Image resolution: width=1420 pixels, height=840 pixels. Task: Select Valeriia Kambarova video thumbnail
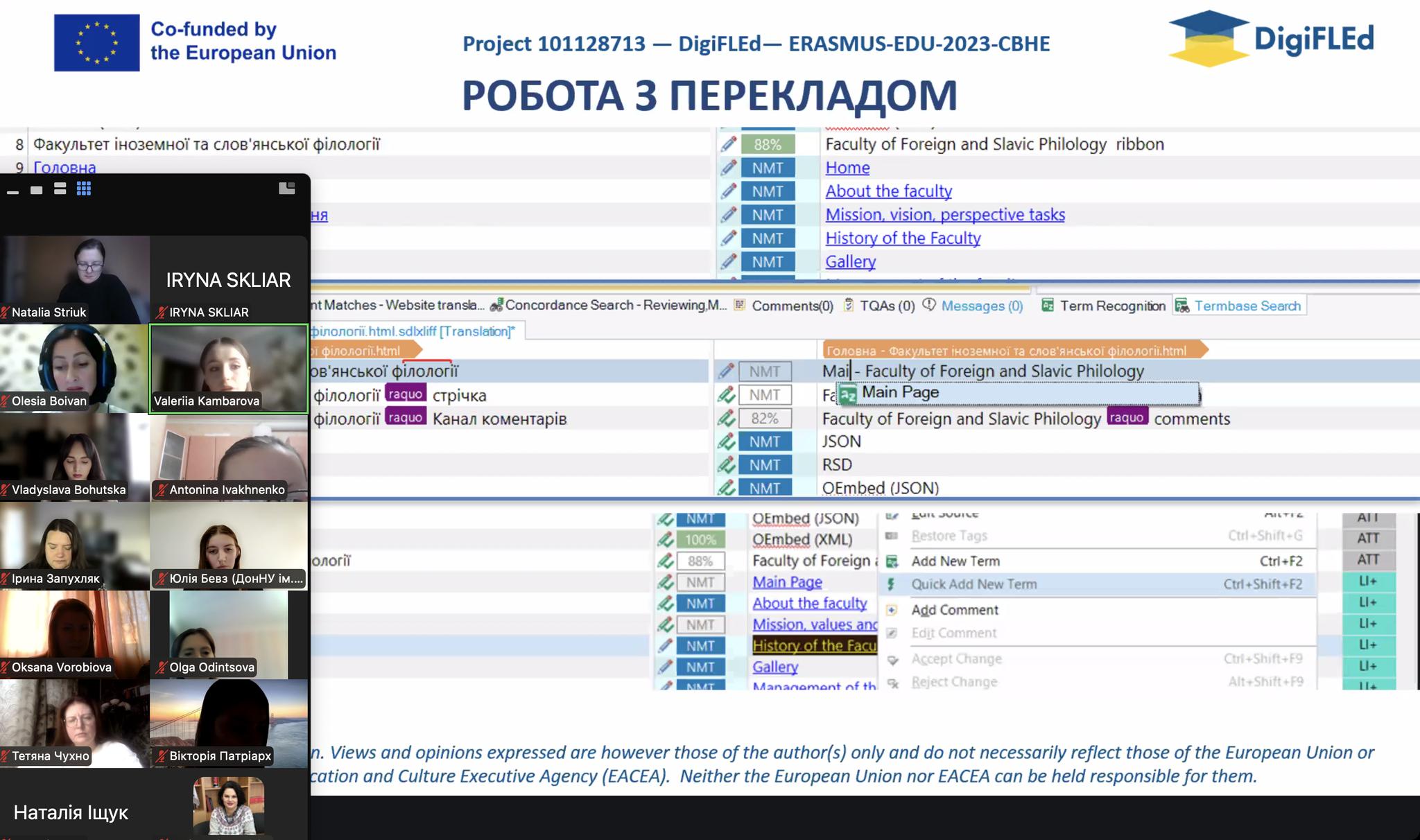click(228, 368)
